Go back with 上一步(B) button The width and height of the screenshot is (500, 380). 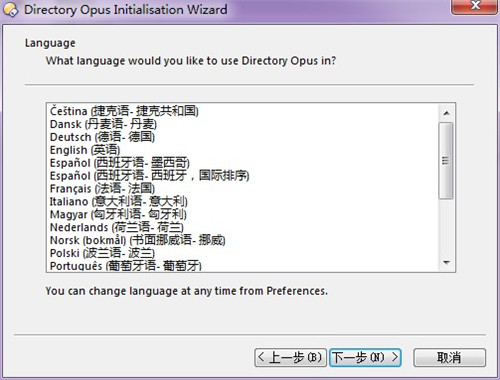tap(290, 358)
